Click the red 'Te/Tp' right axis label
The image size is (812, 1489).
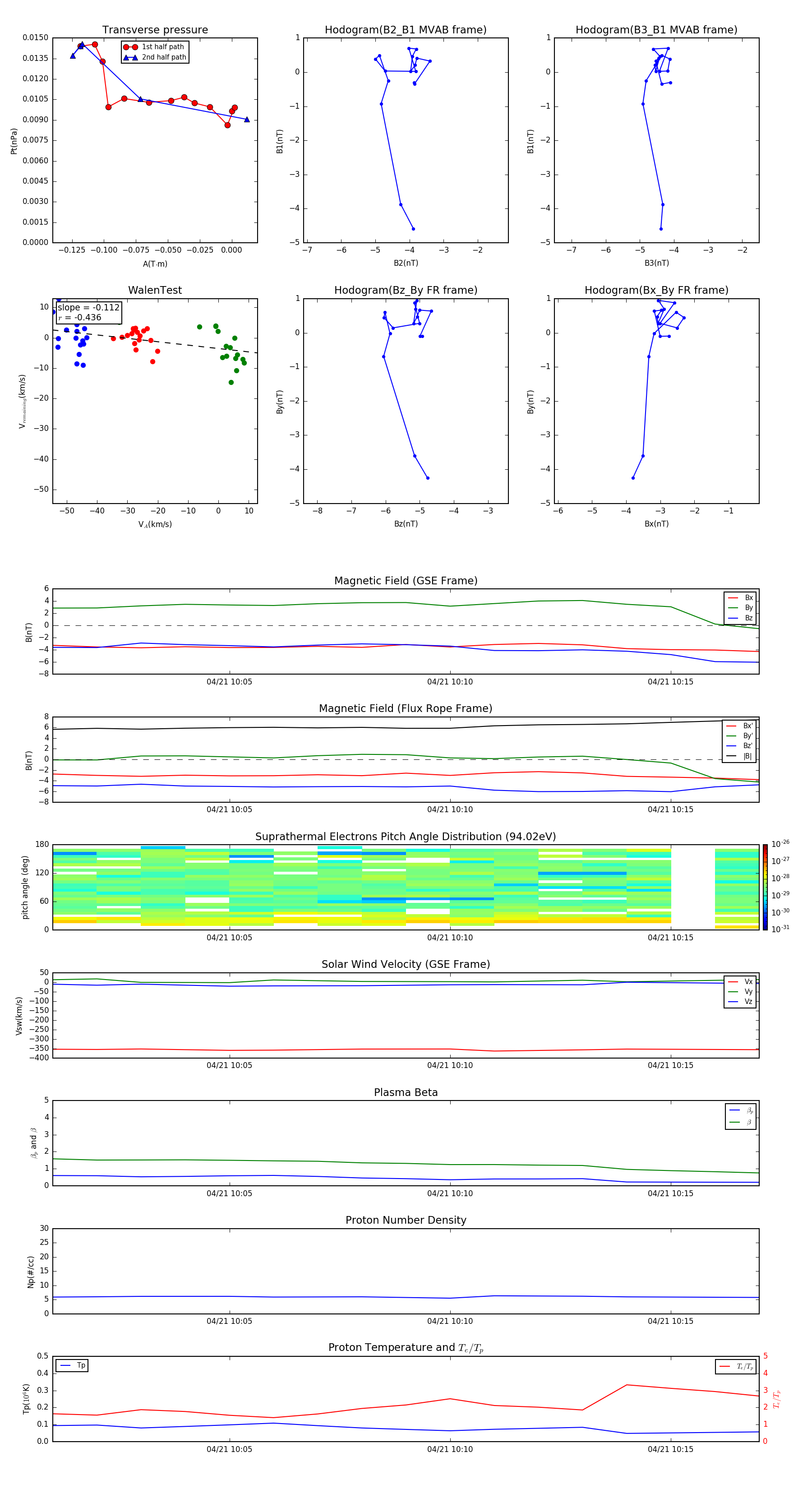[x=777, y=1399]
